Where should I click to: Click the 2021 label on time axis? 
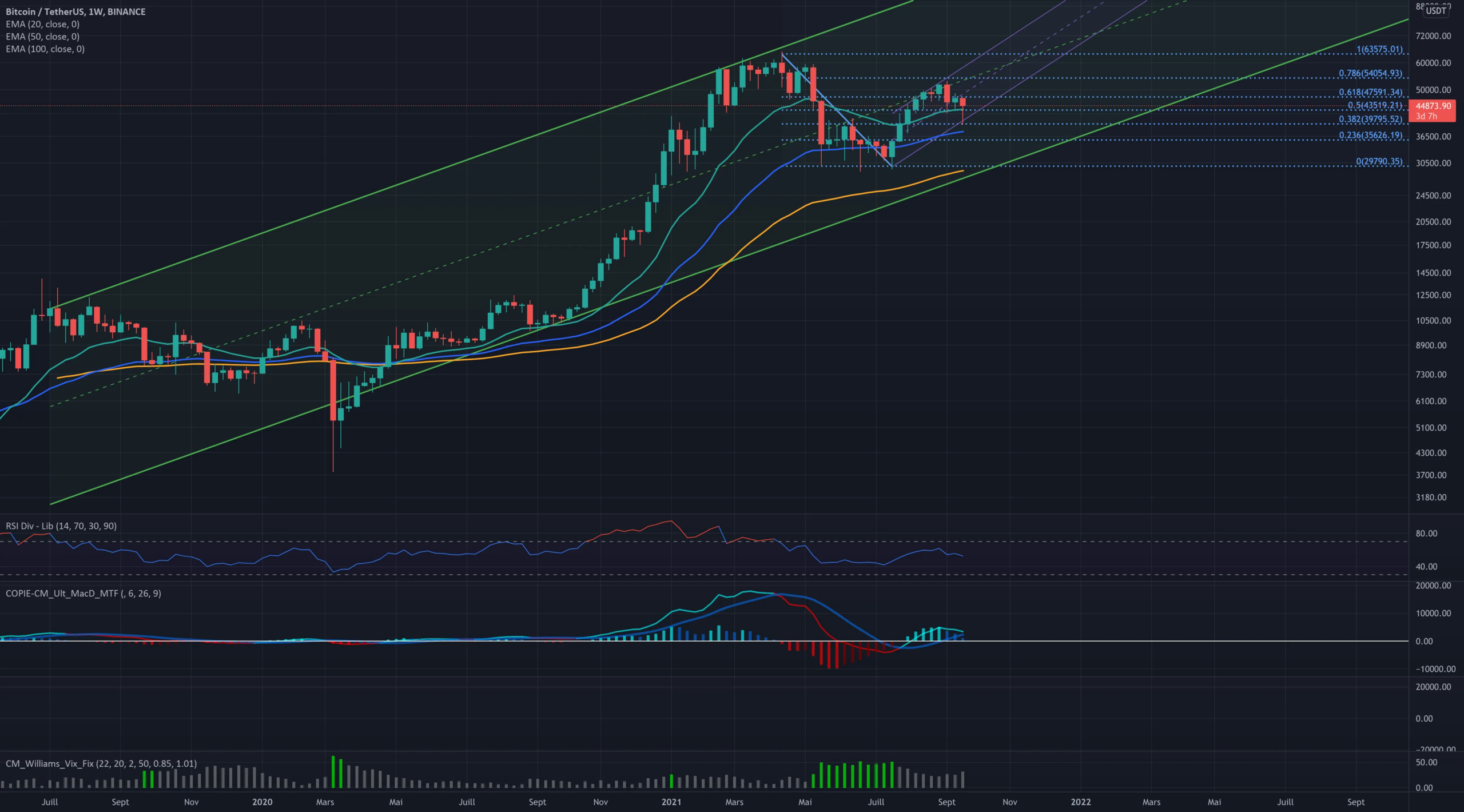tap(671, 802)
